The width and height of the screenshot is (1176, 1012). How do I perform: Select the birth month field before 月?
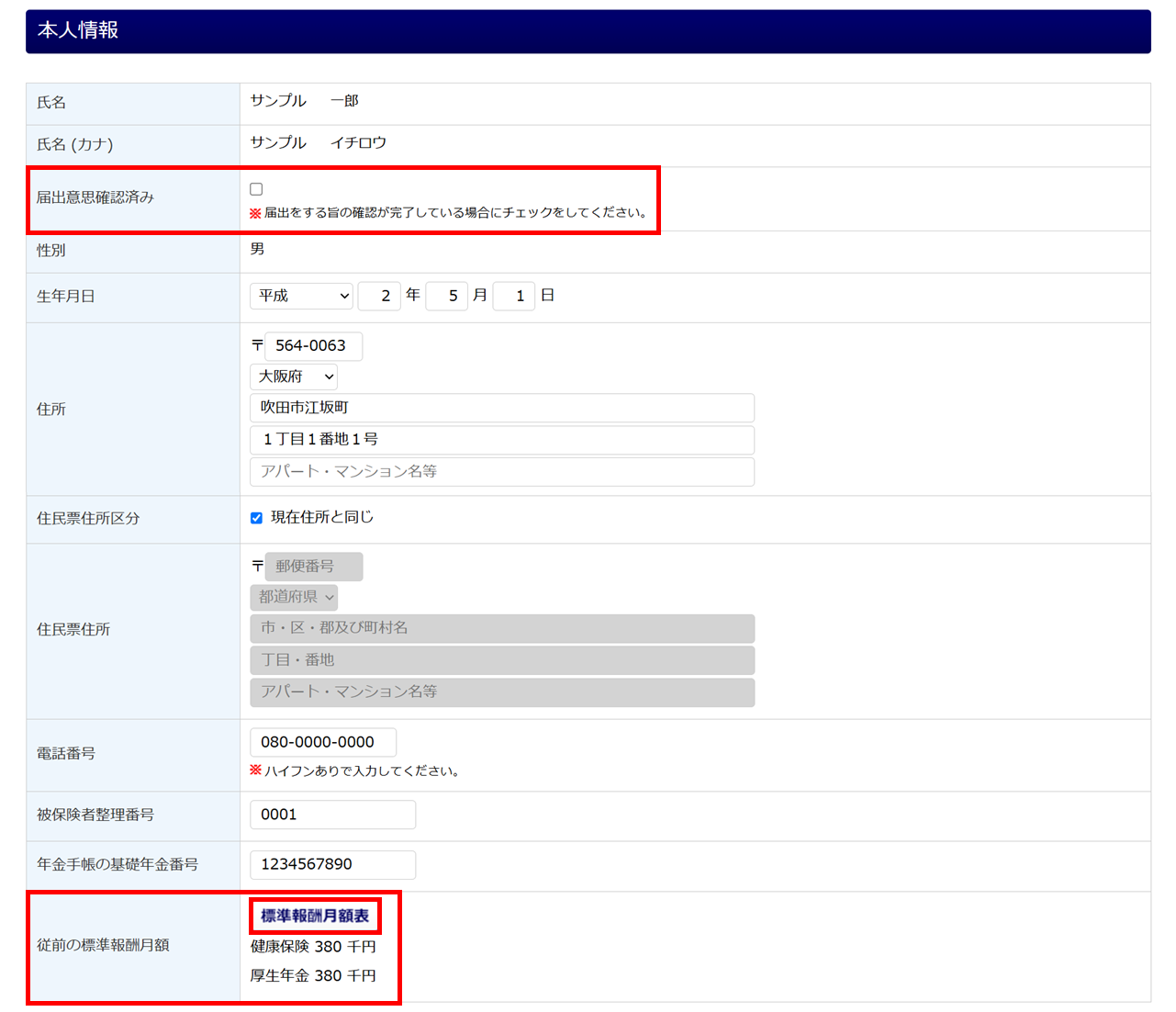click(447, 296)
